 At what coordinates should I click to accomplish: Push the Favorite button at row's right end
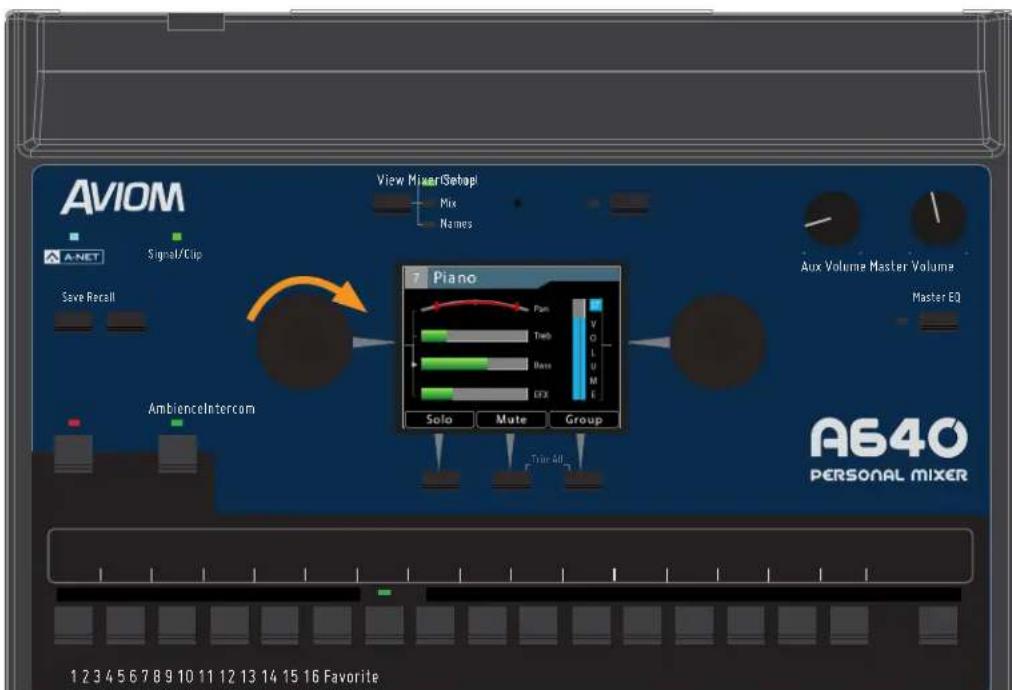pyautogui.click(x=938, y=625)
